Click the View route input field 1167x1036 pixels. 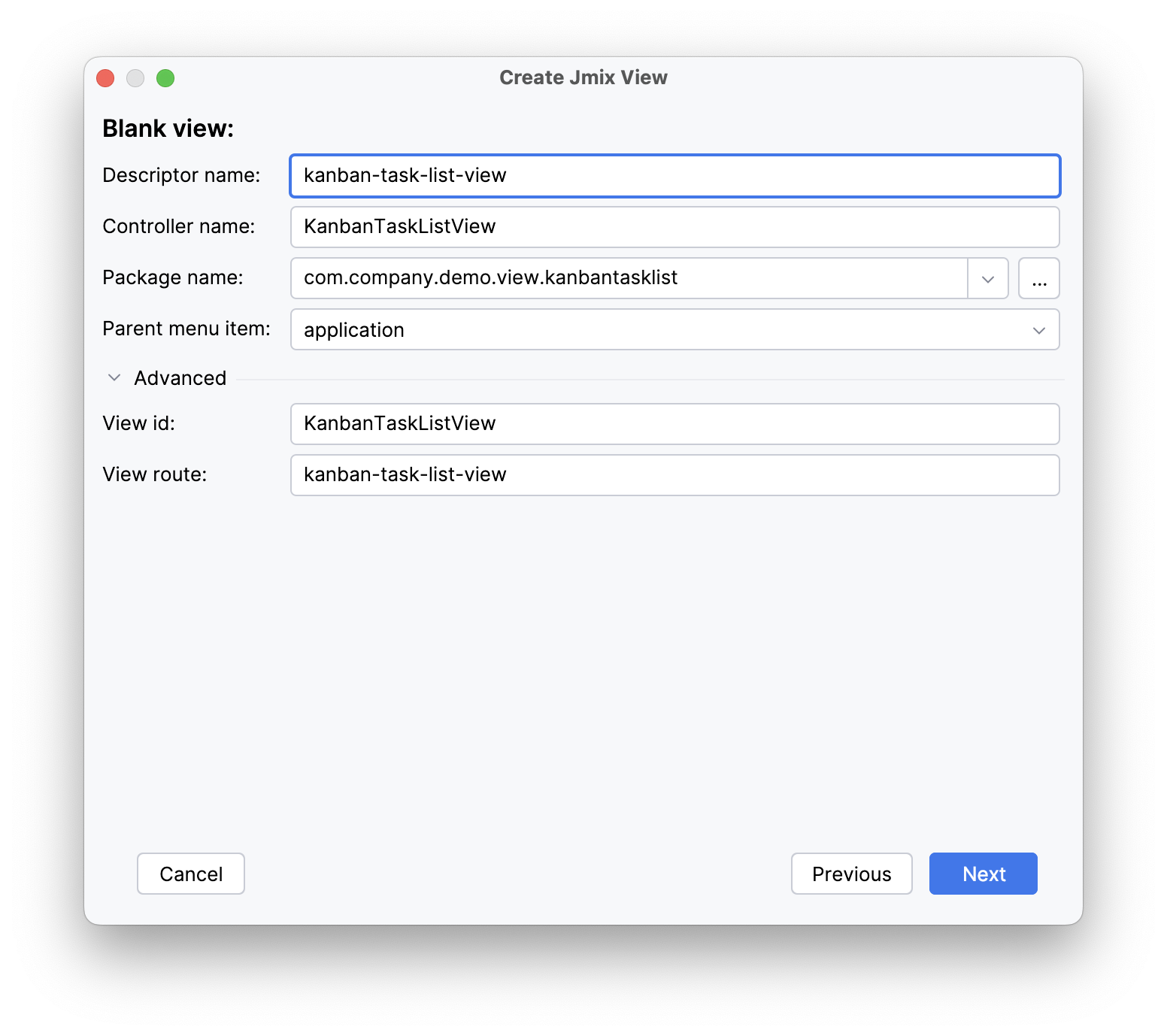[674, 474]
